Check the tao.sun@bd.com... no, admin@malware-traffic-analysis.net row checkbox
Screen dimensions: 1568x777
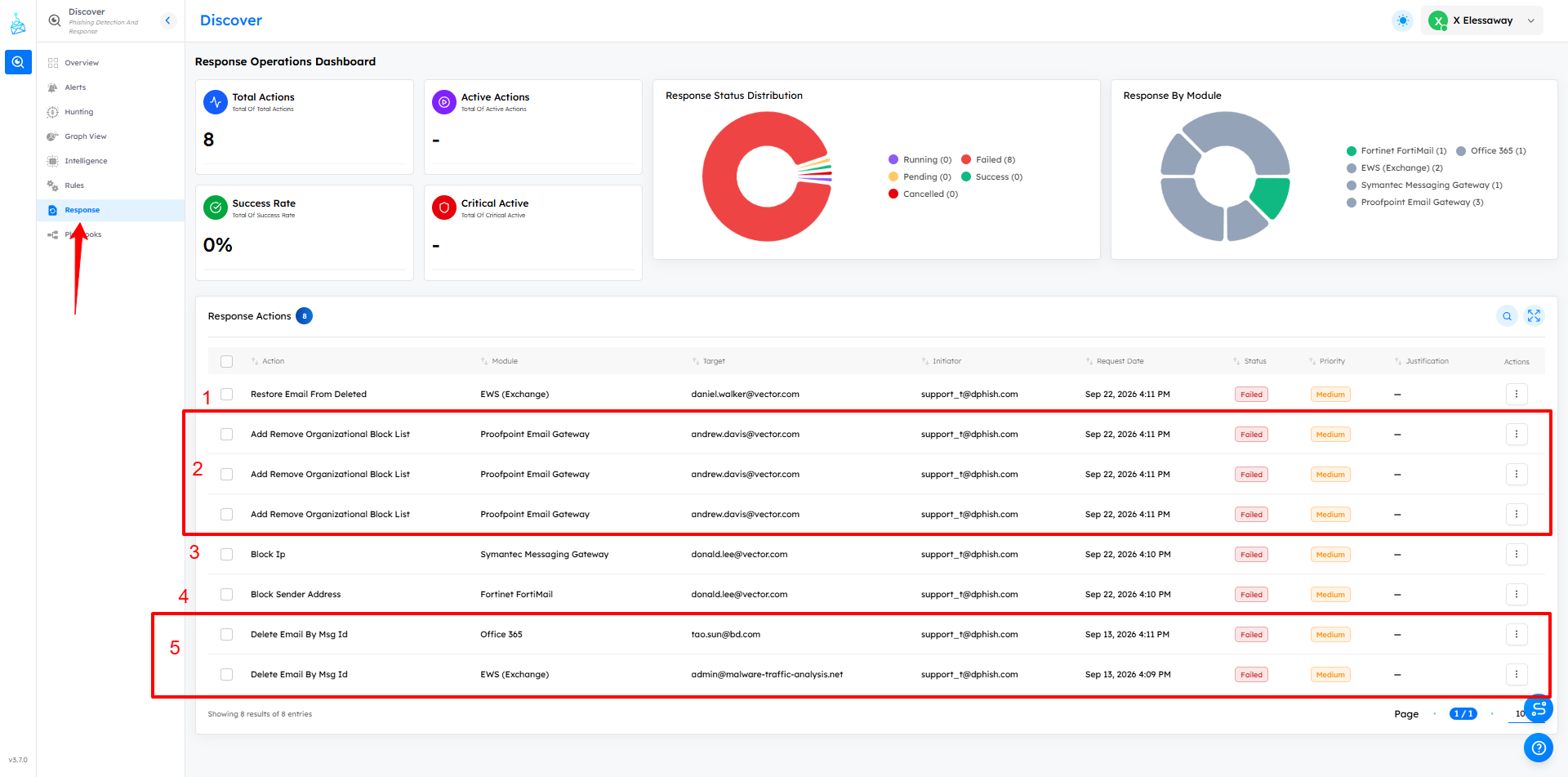(227, 674)
